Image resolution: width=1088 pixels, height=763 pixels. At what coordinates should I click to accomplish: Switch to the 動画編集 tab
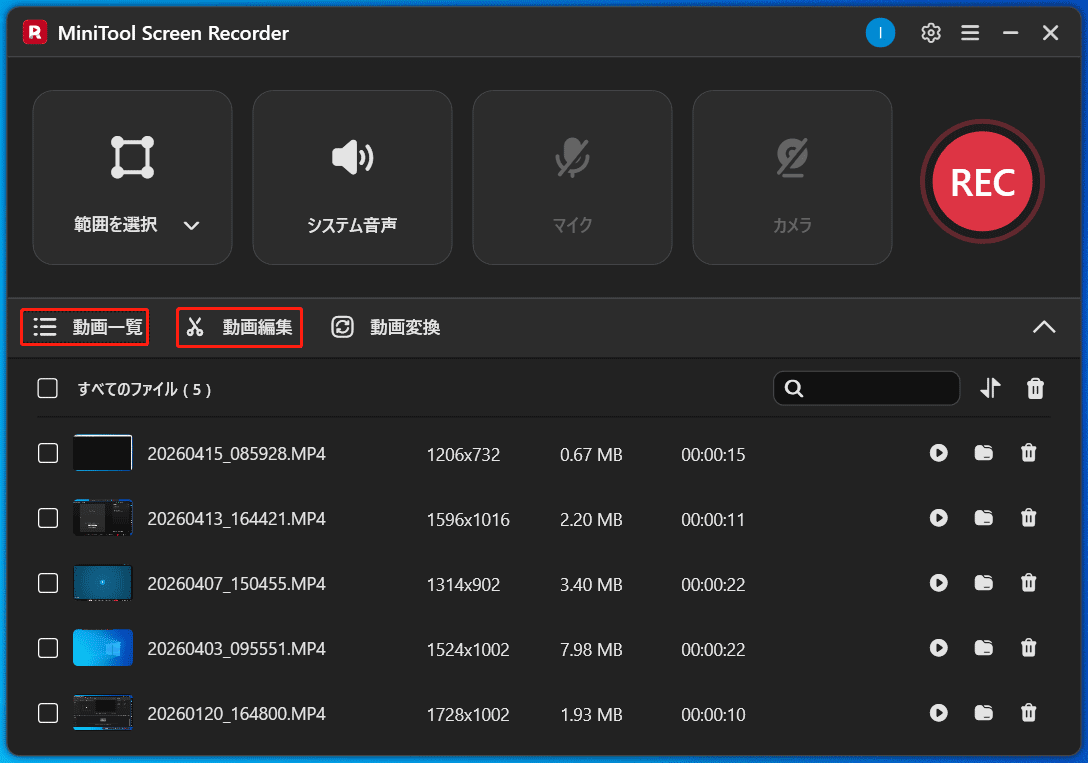(239, 327)
